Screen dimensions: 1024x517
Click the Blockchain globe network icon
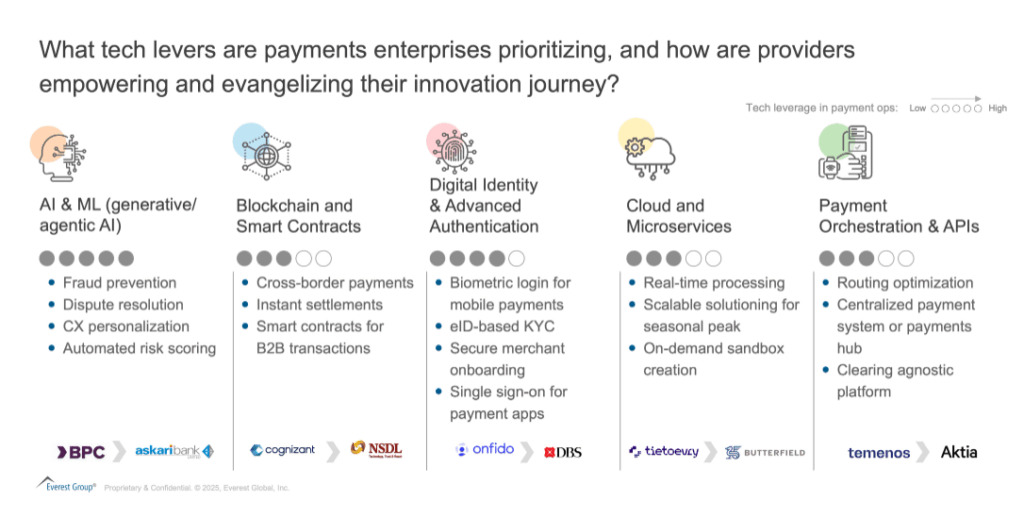[265, 155]
